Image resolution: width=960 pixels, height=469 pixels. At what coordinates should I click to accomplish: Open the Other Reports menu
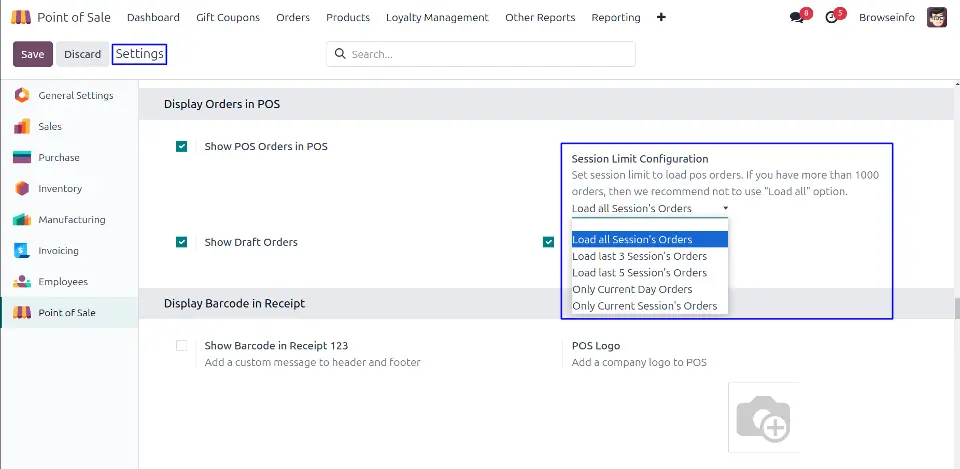540,17
